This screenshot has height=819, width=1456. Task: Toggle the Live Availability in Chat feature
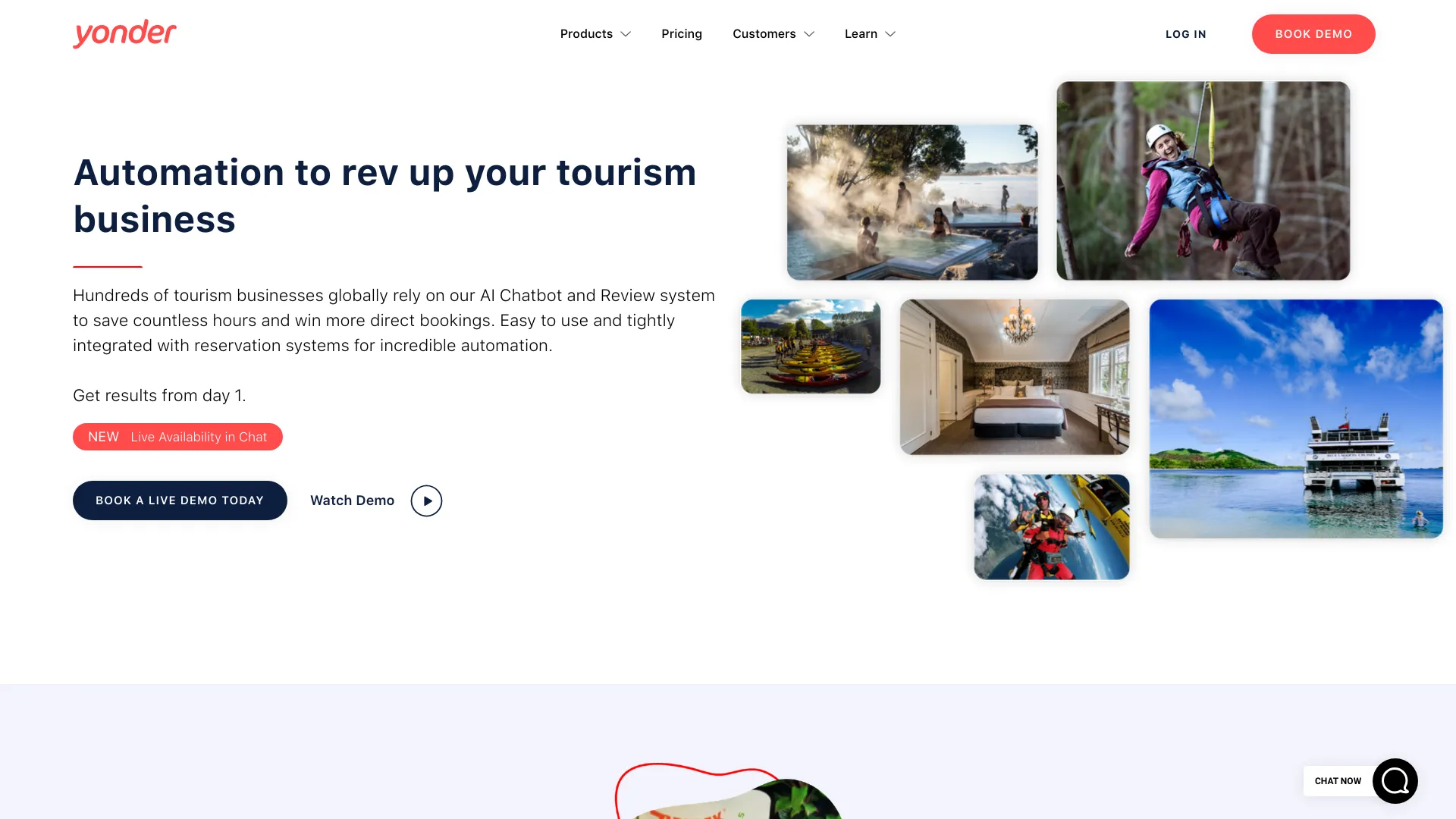pyautogui.click(x=177, y=437)
